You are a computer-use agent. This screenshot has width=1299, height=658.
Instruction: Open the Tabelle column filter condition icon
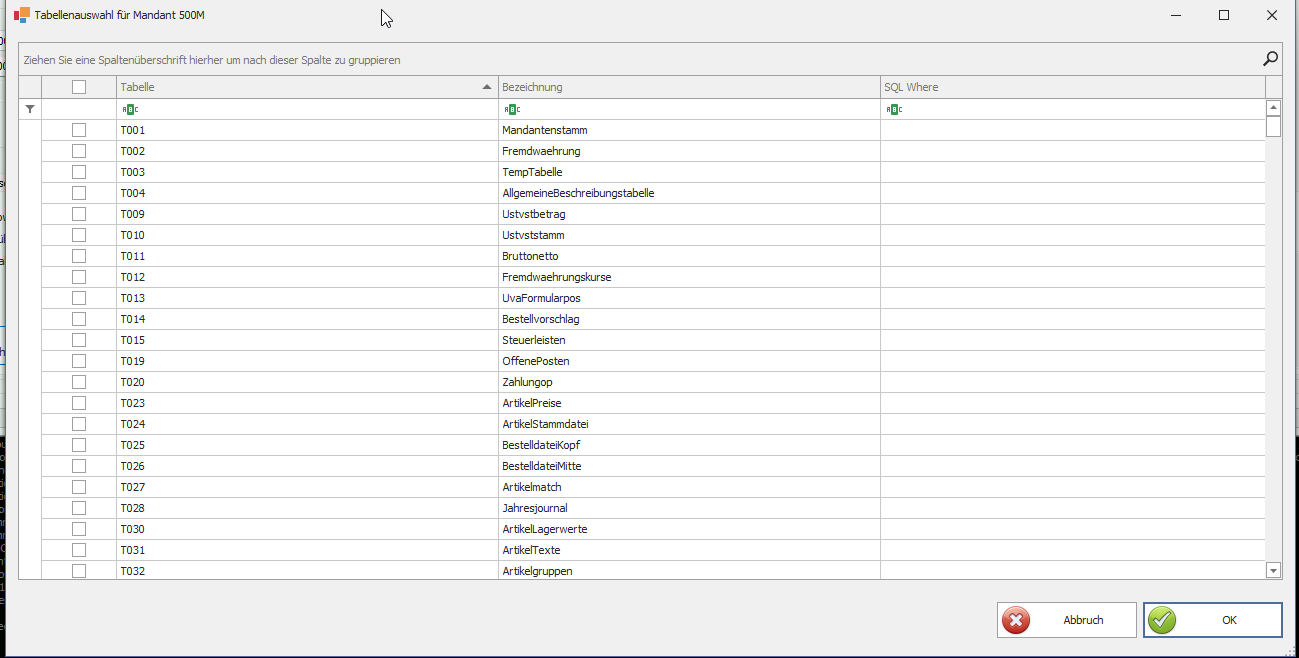(130, 109)
